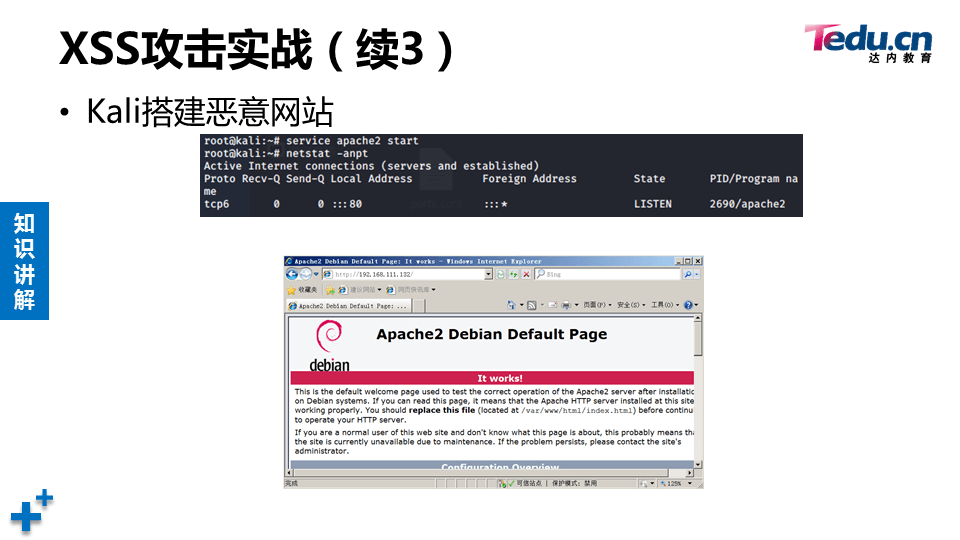Open the 工具(O) tools menu

[x=665, y=305]
